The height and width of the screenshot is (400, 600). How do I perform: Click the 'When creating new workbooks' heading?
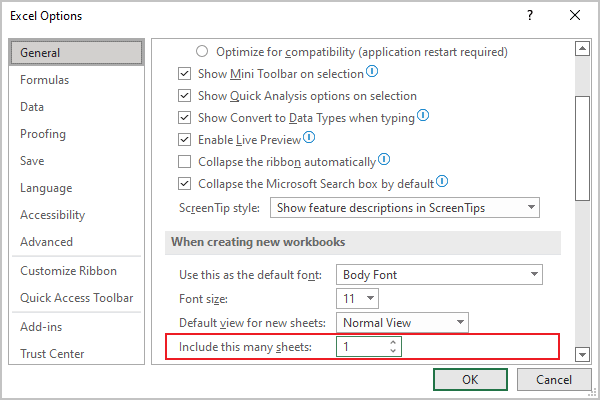pos(258,242)
